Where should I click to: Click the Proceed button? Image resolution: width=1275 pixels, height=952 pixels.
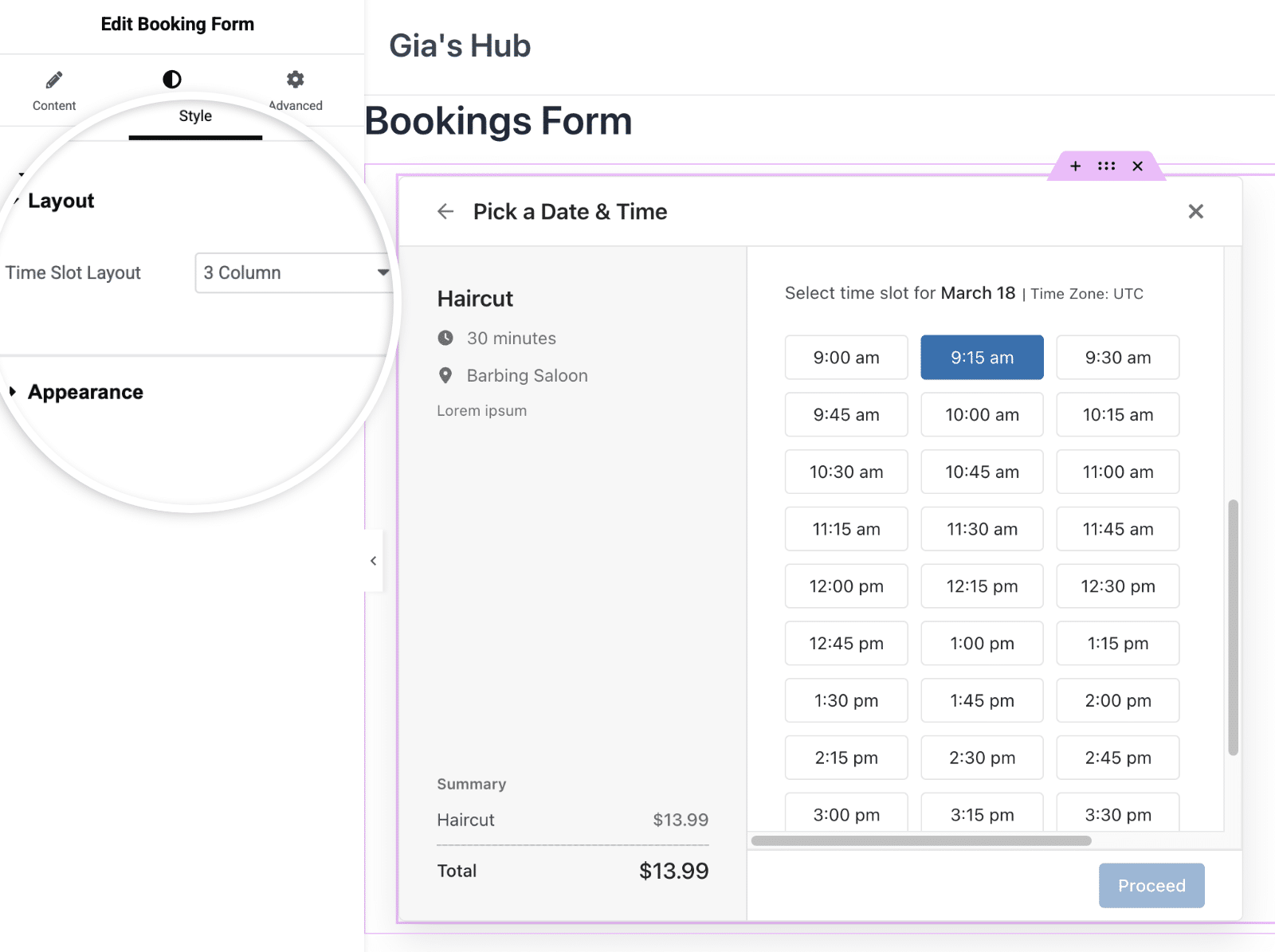point(1151,885)
